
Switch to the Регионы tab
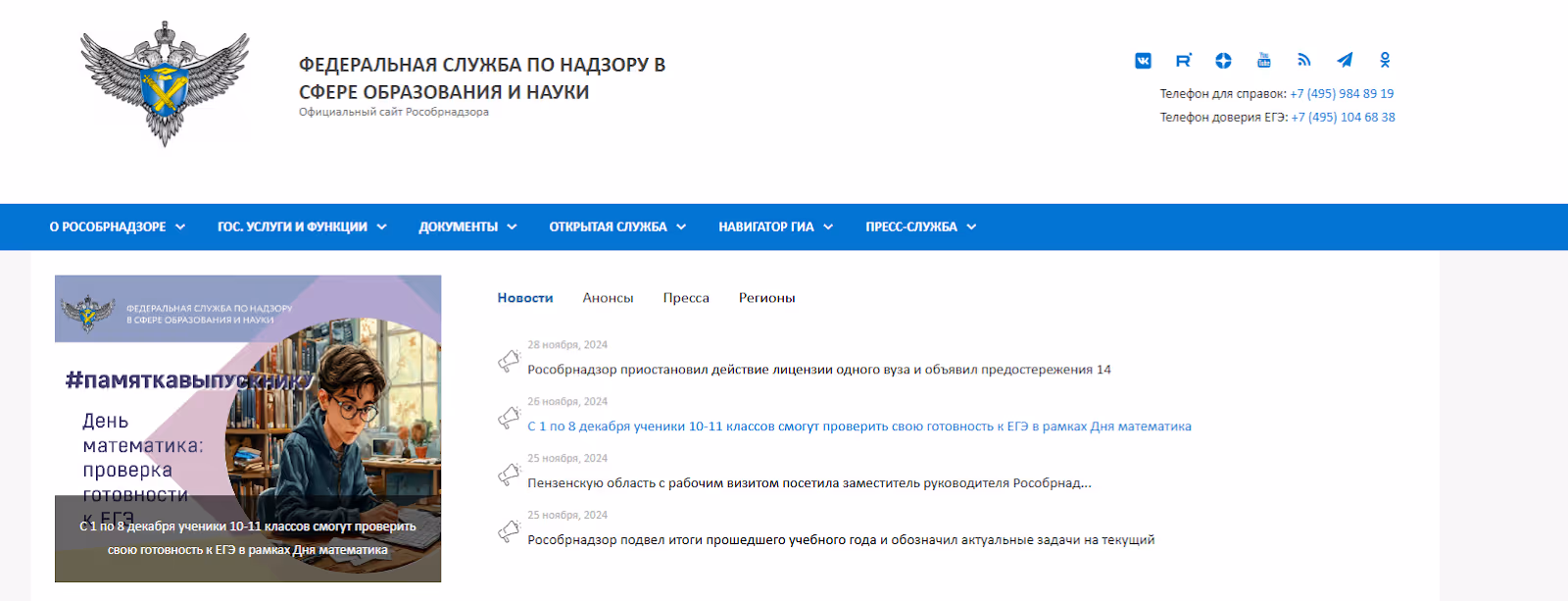point(767,298)
